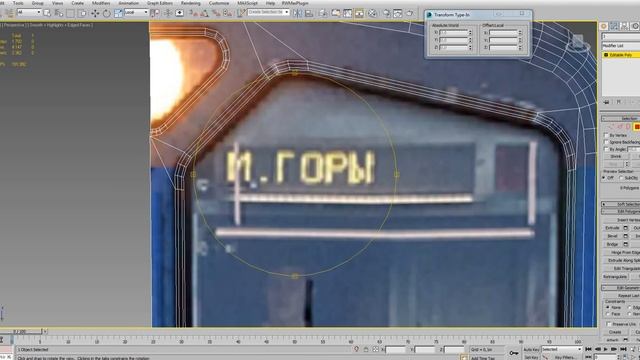
Task: Click the Shrink selection button
Action: (616, 157)
